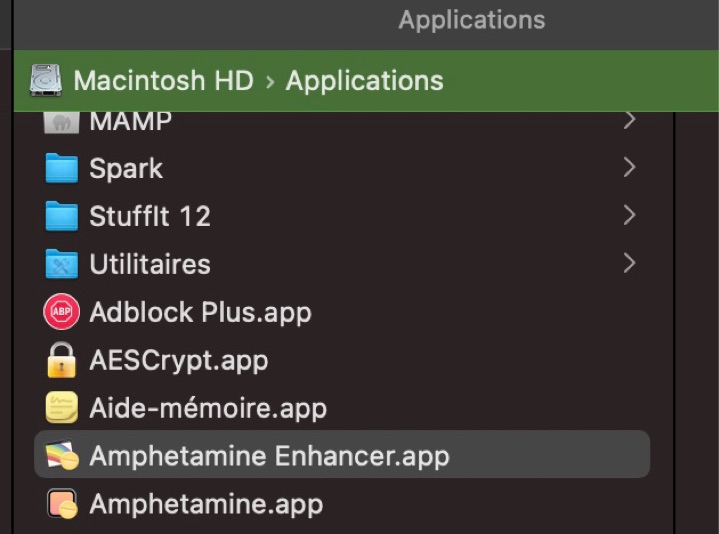Click the Aide-mémoire yellow notes icon
This screenshot has width=719, height=534.
click(x=62, y=408)
